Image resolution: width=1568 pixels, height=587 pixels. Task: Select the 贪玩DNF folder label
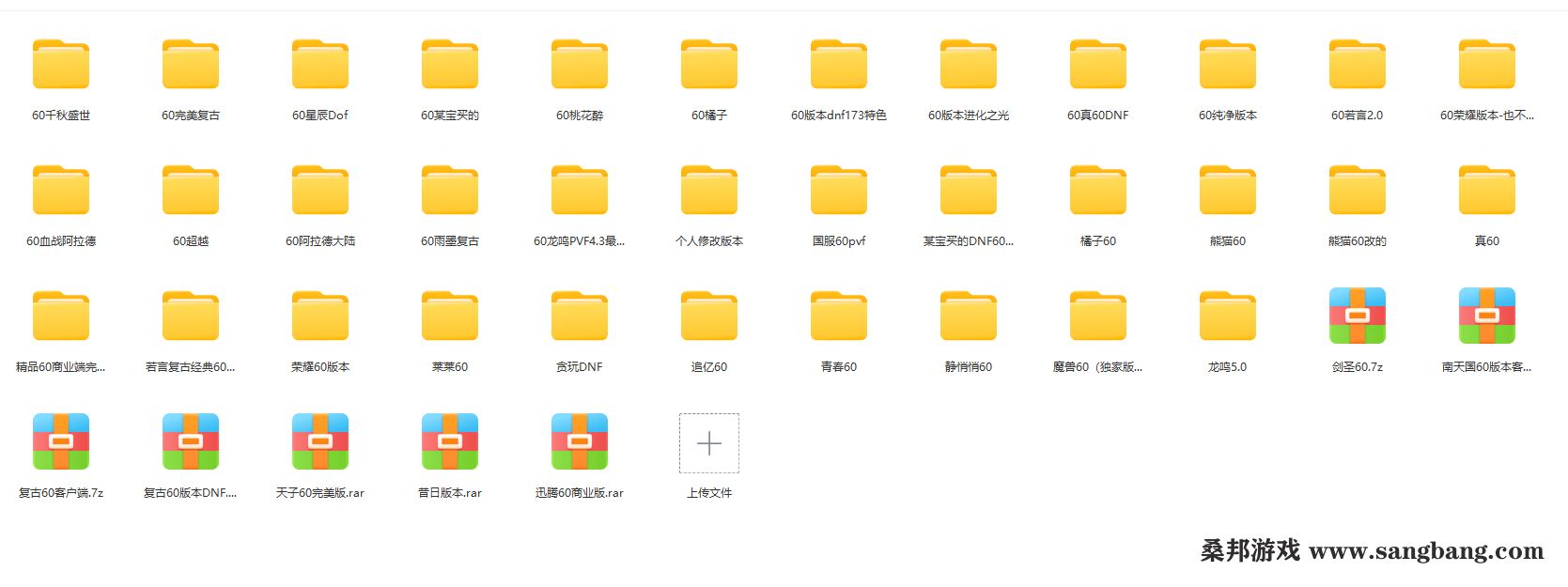point(580,367)
